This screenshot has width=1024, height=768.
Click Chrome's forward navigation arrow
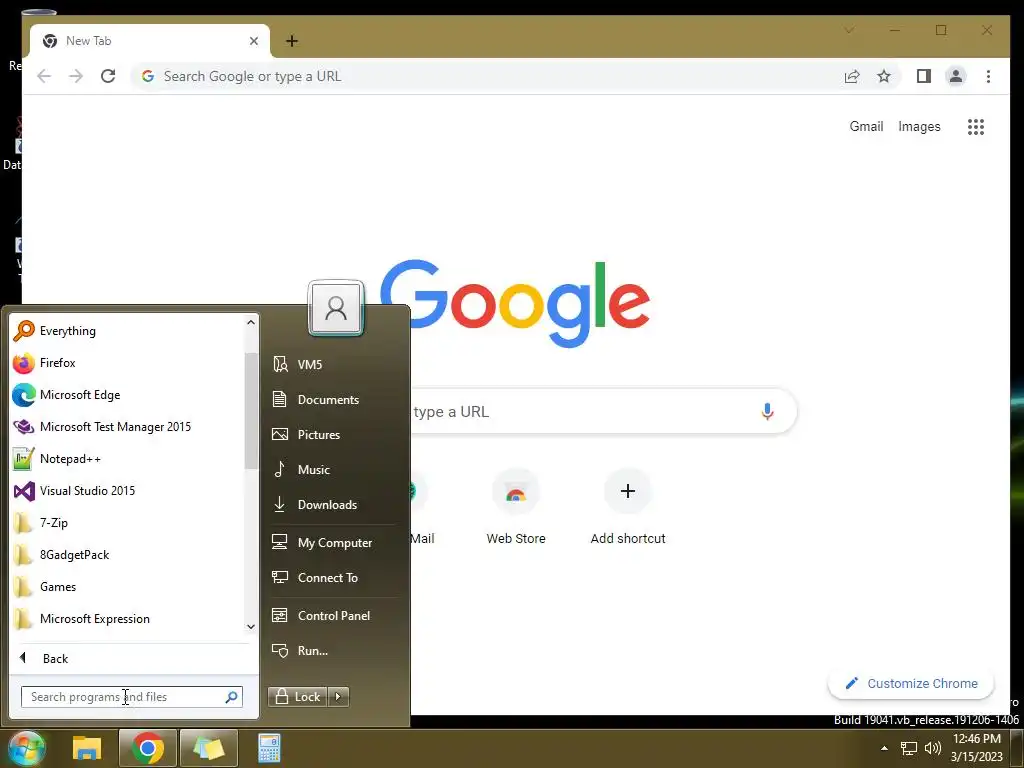pyautogui.click(x=76, y=76)
